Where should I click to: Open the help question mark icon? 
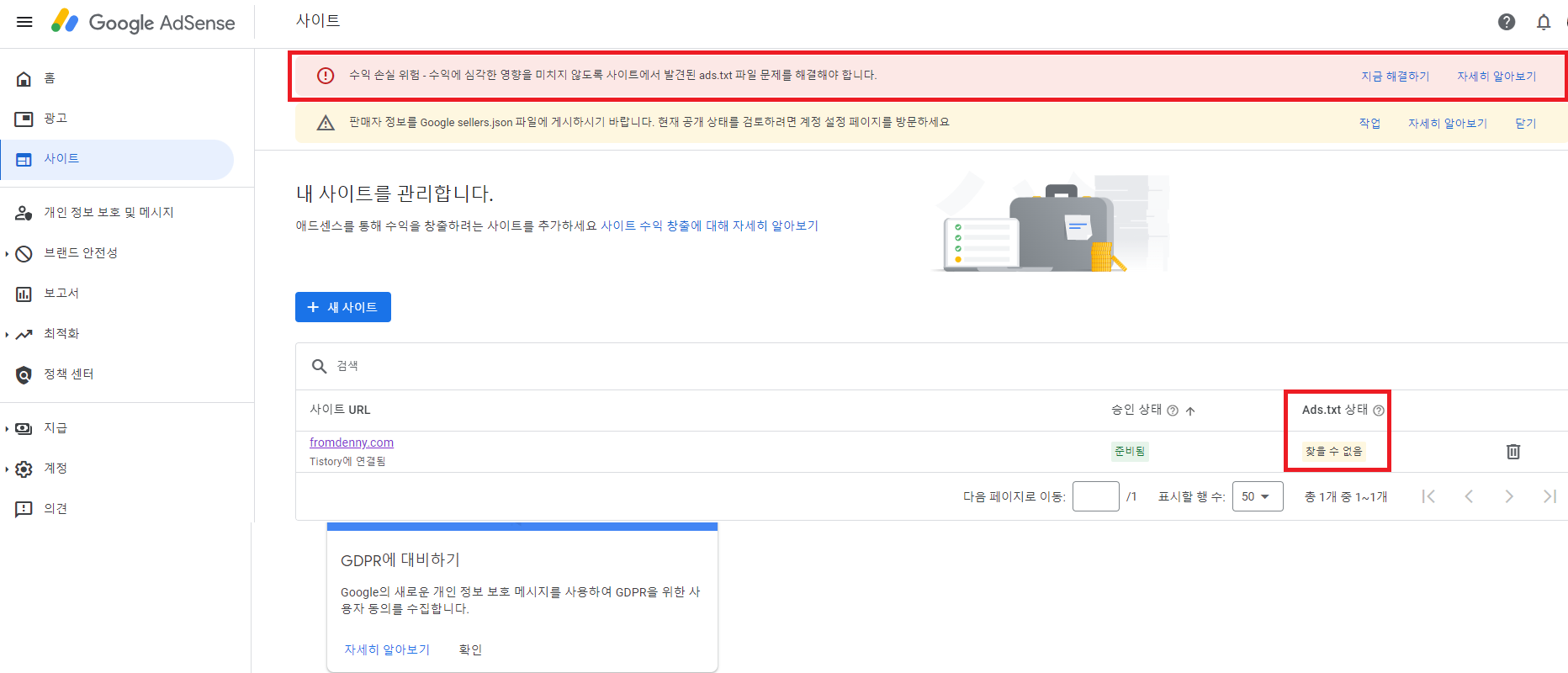coord(1507,22)
